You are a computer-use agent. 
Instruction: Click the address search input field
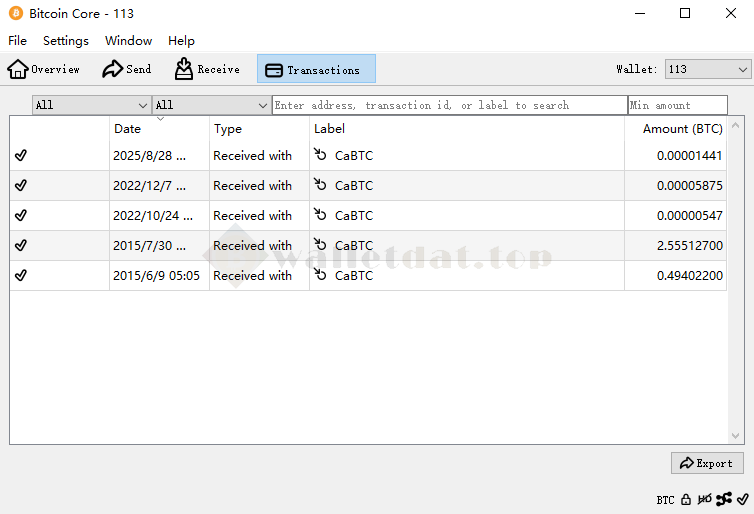(449, 105)
